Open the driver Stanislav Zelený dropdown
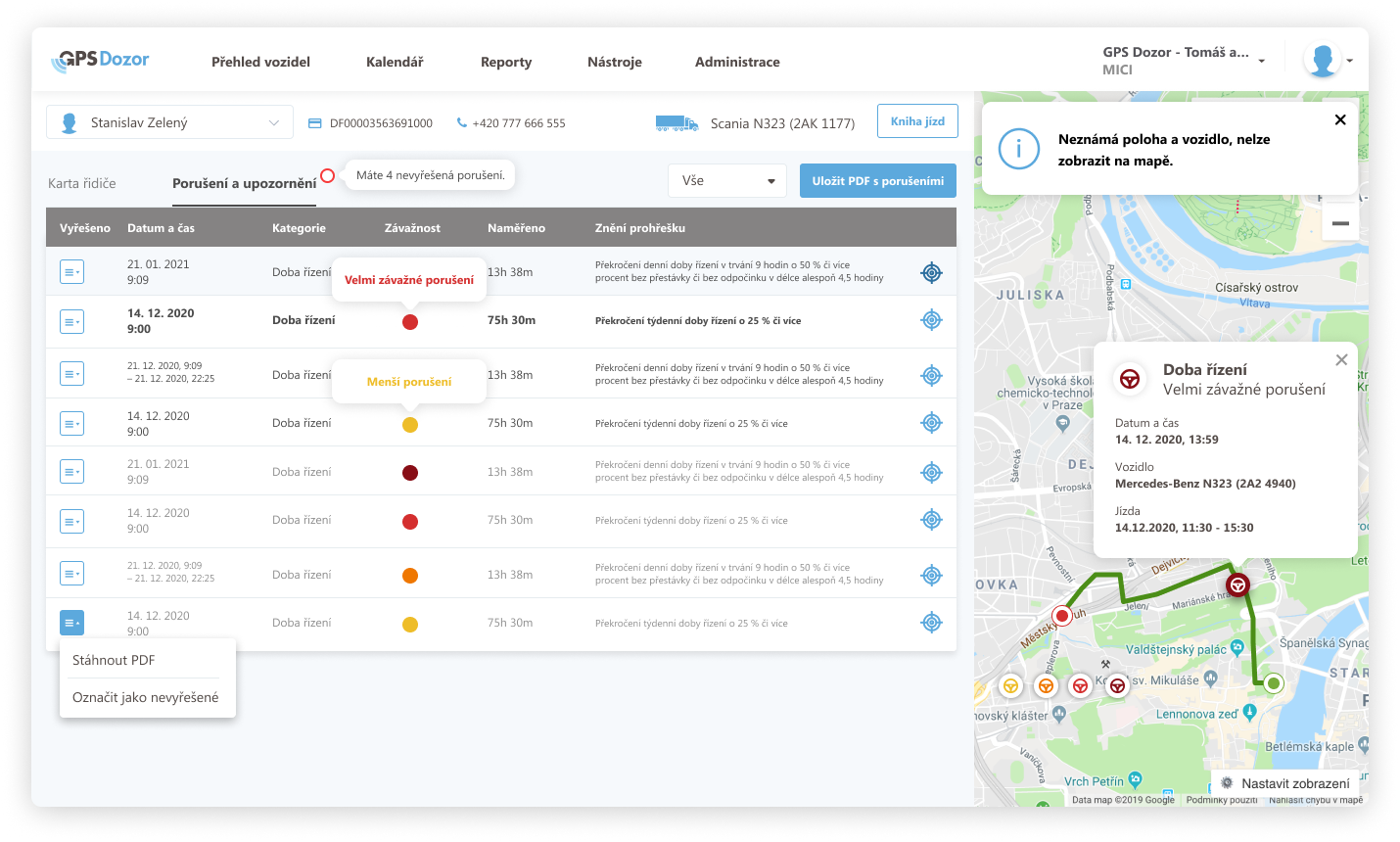Screen dimensions: 1400x842 tap(169, 122)
